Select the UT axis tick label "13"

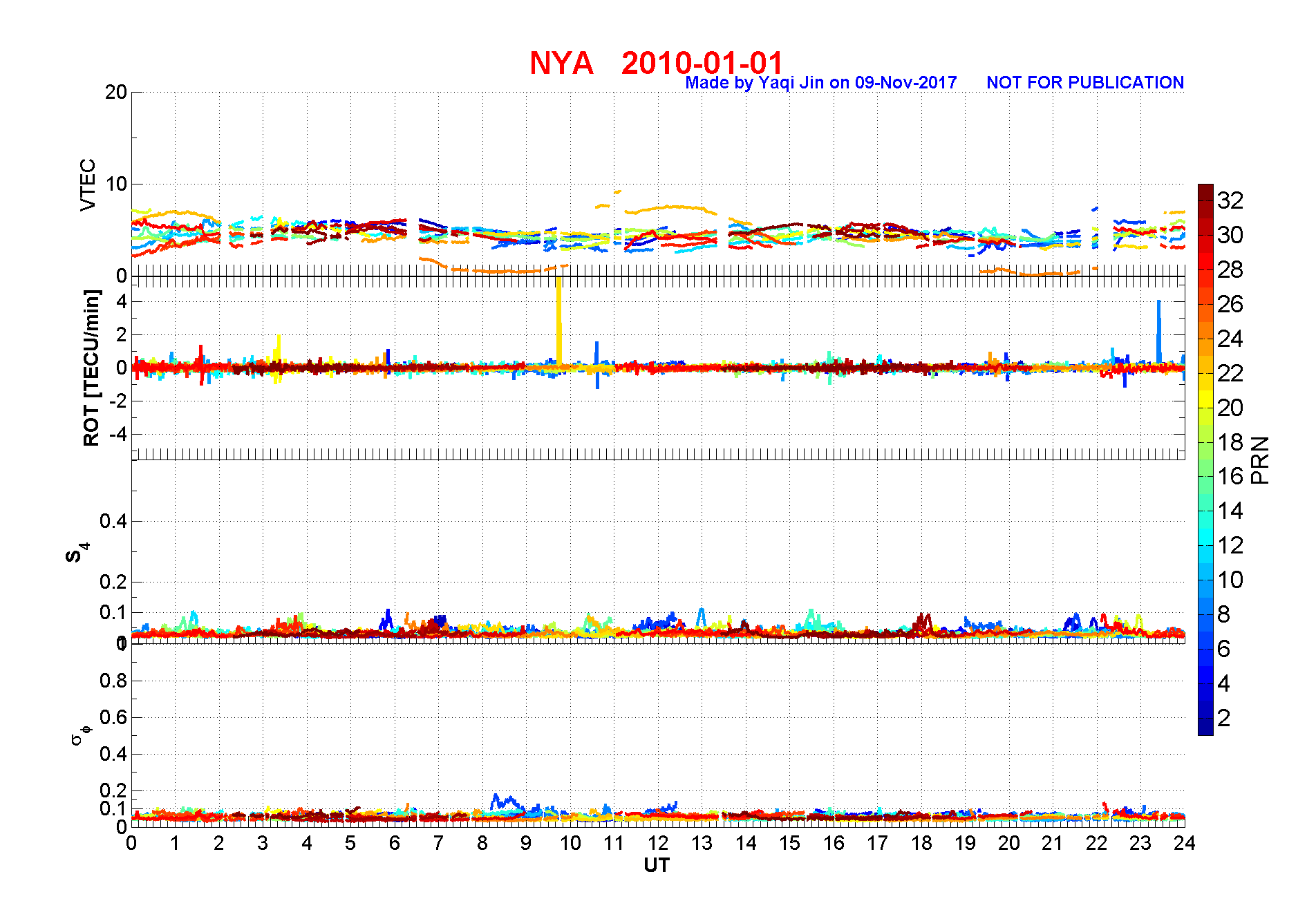tap(702, 843)
